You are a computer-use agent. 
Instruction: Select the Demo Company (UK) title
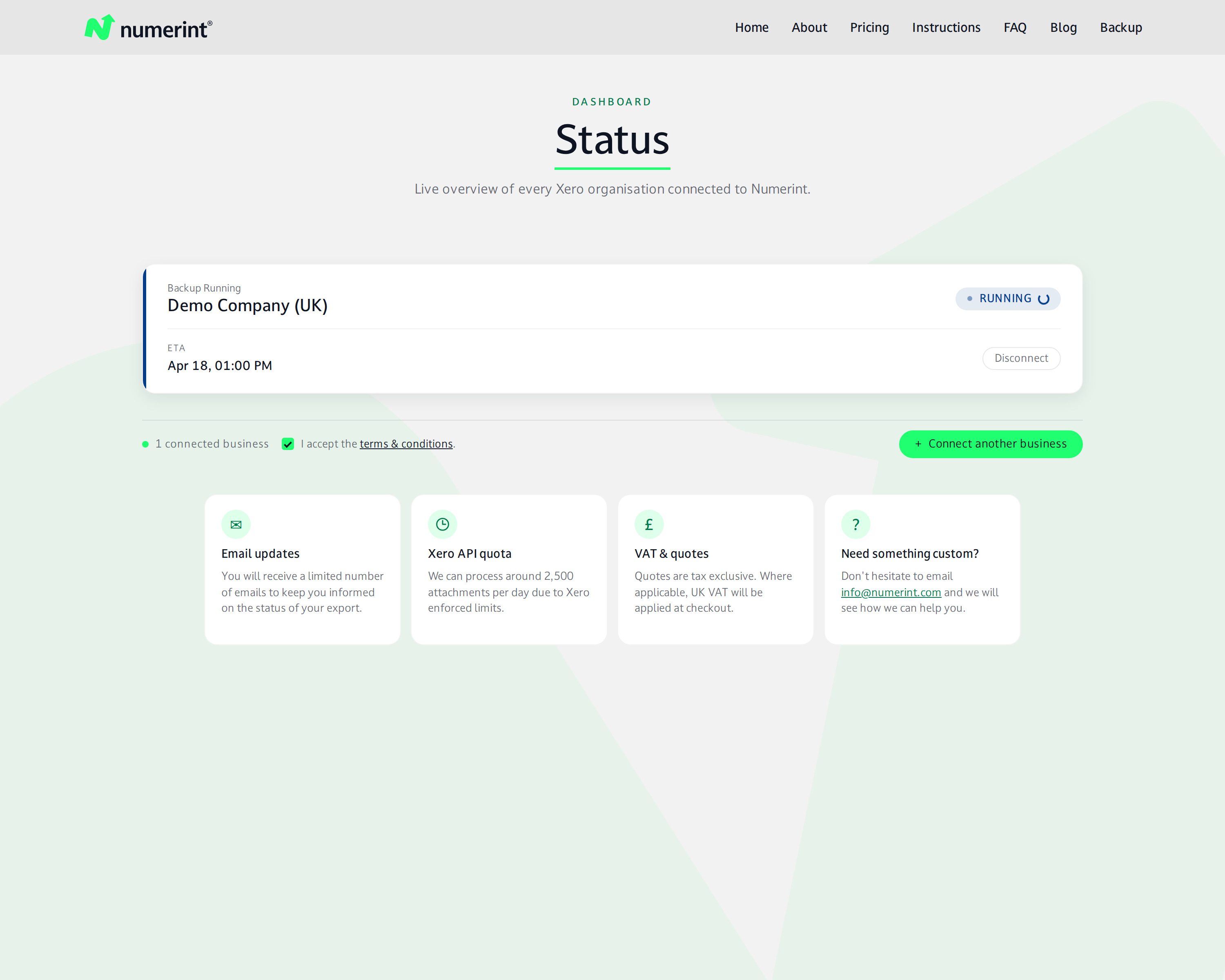248,306
